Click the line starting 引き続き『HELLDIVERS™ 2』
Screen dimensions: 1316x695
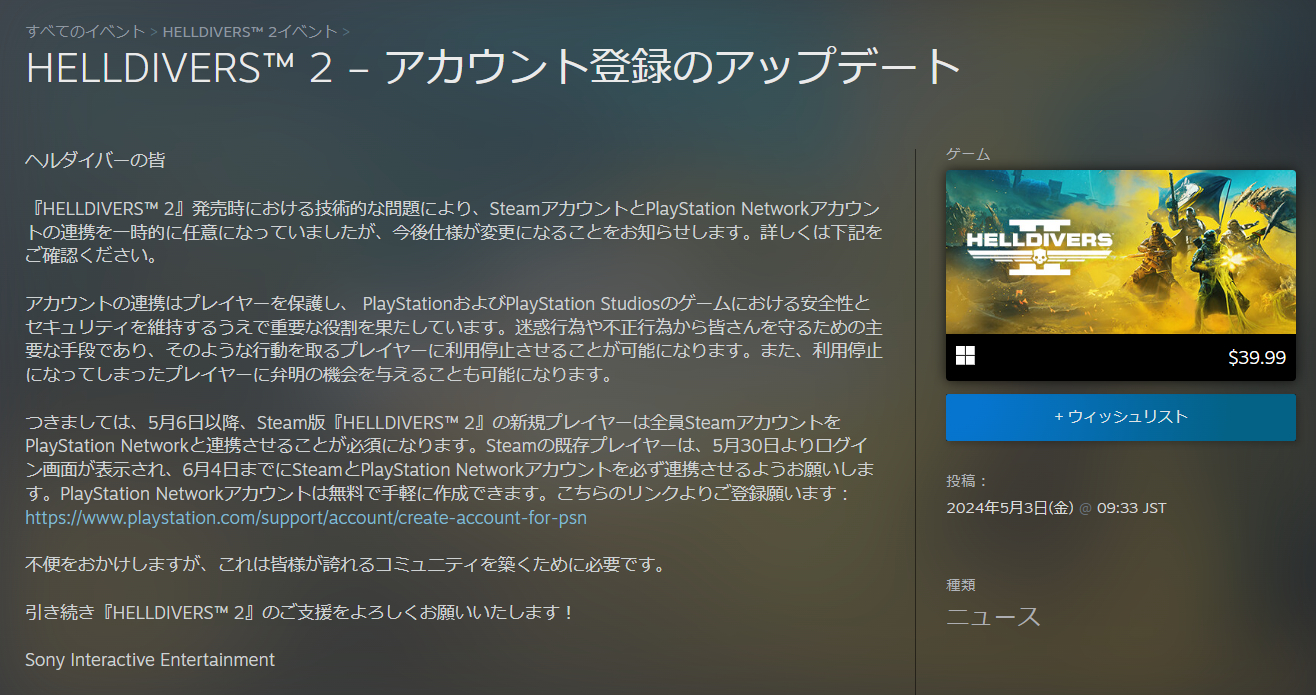point(300,612)
